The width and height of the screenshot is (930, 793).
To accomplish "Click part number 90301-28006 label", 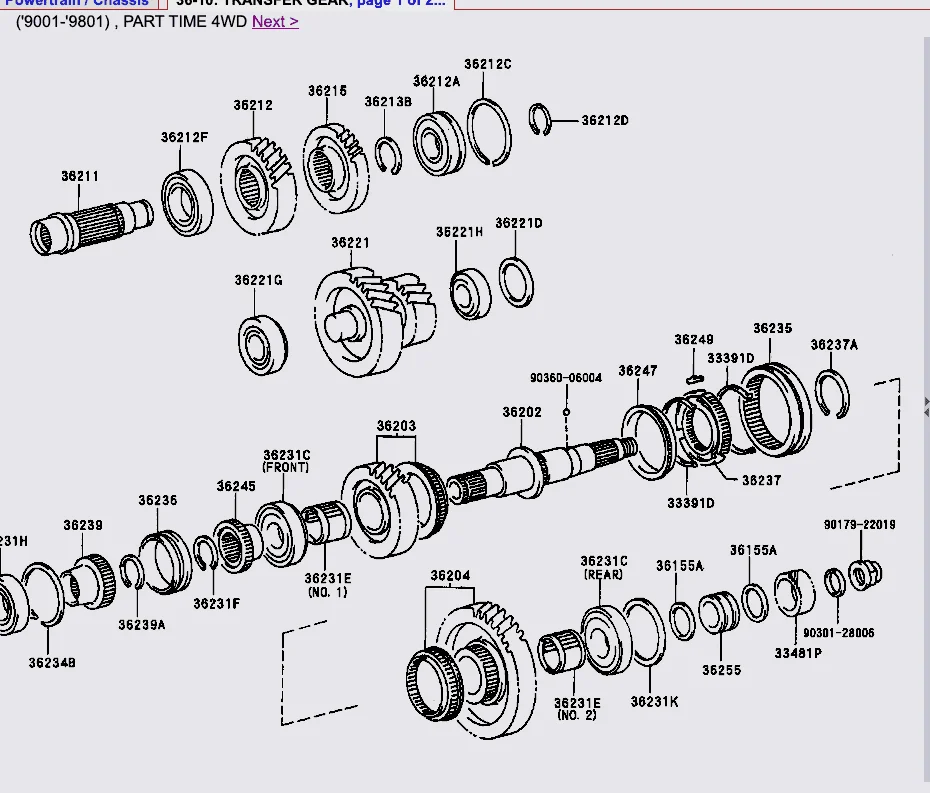I will pyautogui.click(x=839, y=633).
